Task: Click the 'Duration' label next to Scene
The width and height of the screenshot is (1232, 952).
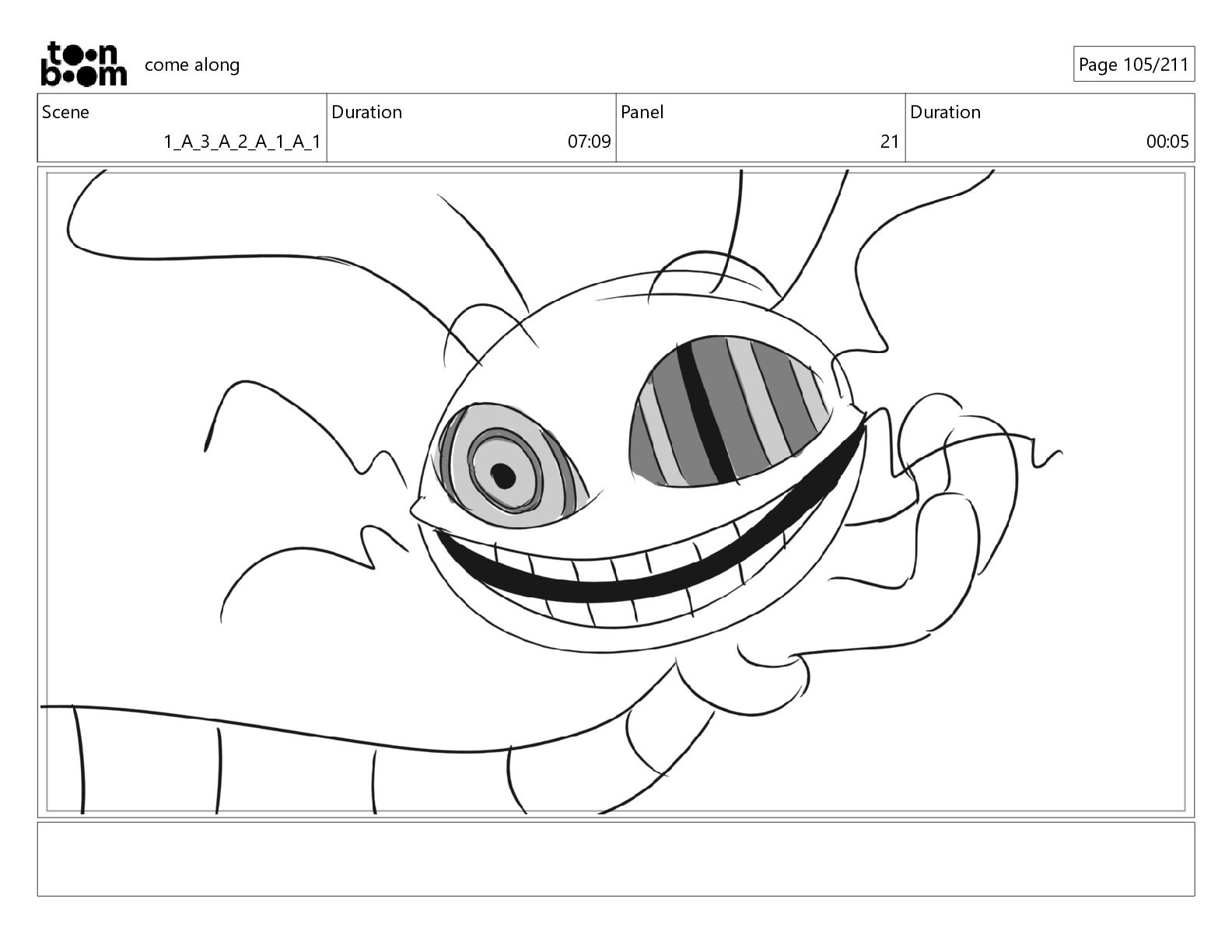Action: tap(367, 112)
